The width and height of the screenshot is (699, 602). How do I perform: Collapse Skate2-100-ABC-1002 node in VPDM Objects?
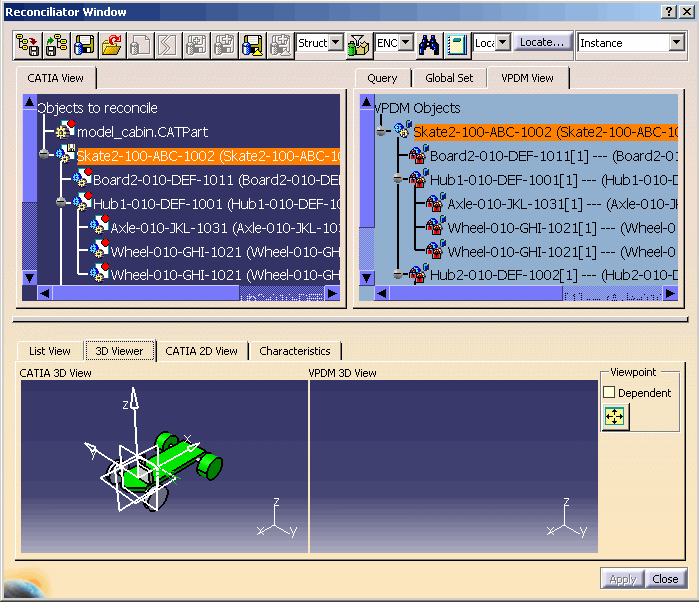[381, 131]
